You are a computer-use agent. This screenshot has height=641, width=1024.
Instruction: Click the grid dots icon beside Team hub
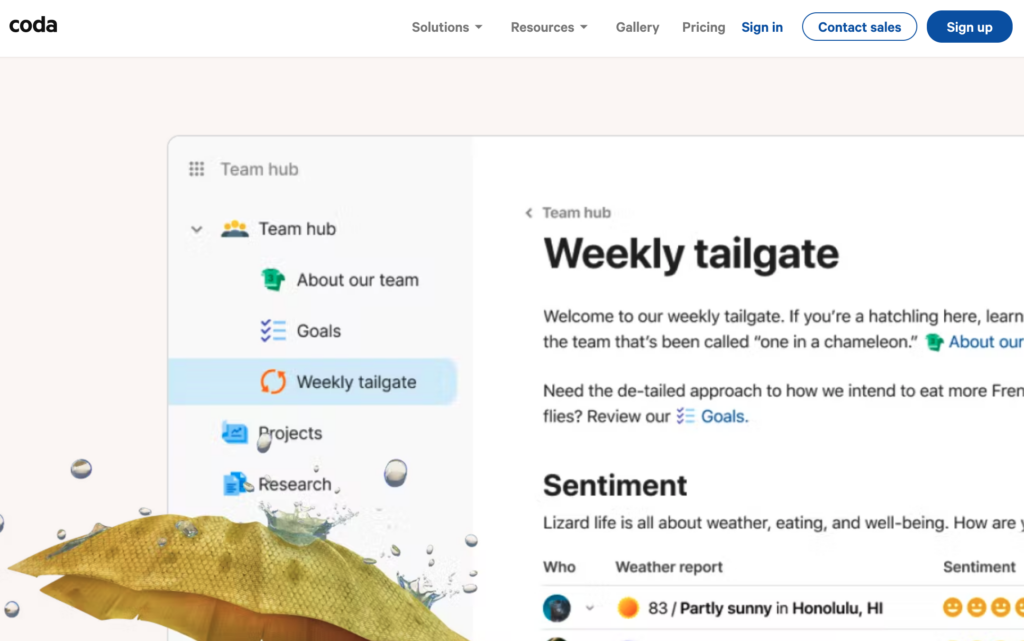(x=197, y=169)
